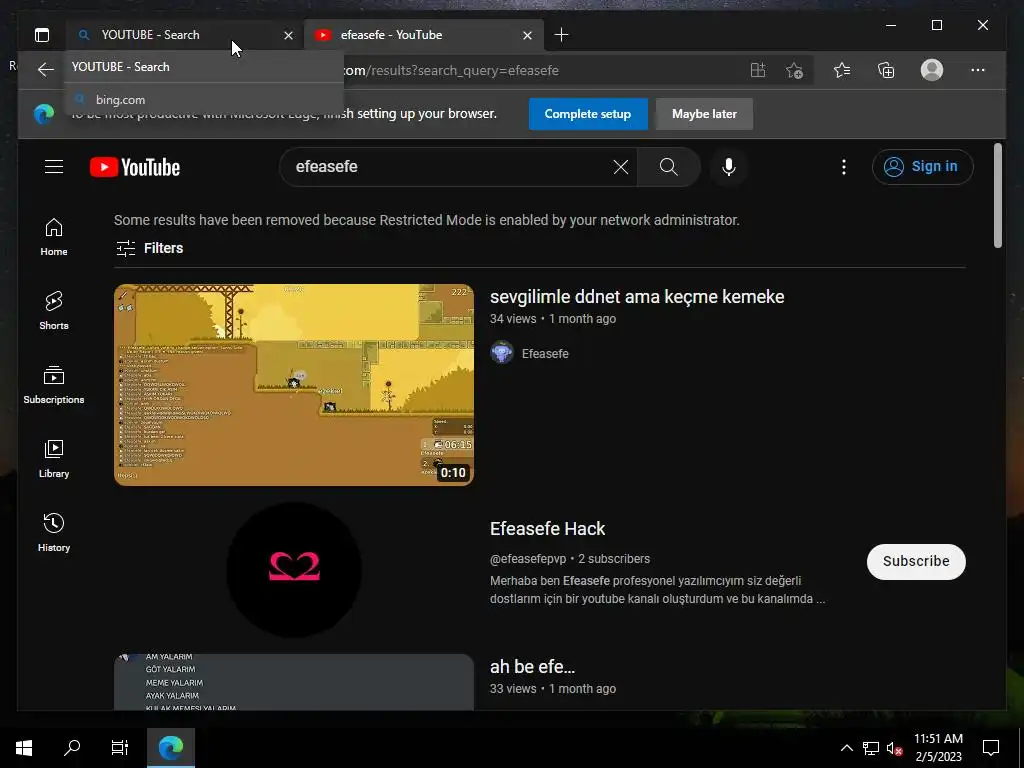The width and height of the screenshot is (1024, 768).
Task: Open the clock showing 11:51 AM
Action: tap(938, 748)
